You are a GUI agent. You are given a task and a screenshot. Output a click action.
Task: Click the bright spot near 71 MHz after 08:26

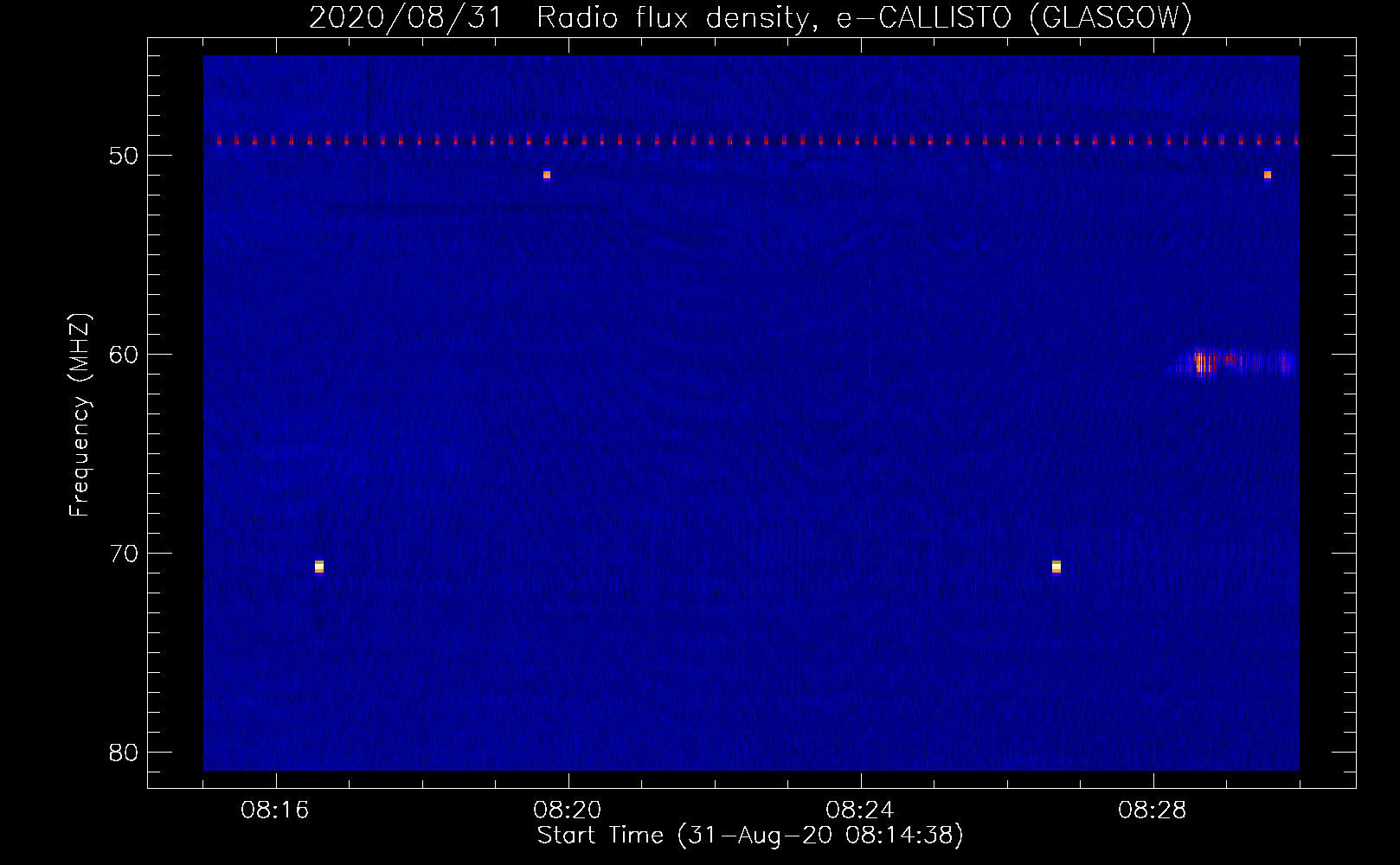pos(1056,567)
